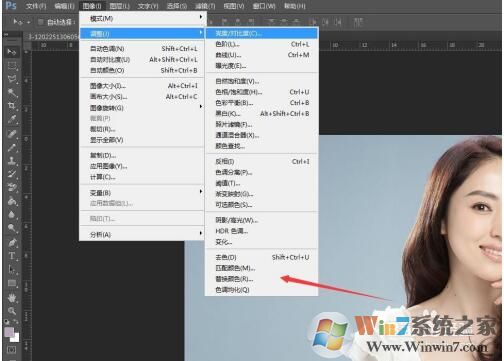Choose 阴影/高光(W) entry
This screenshot has height=361, width=504.
click(x=262, y=220)
